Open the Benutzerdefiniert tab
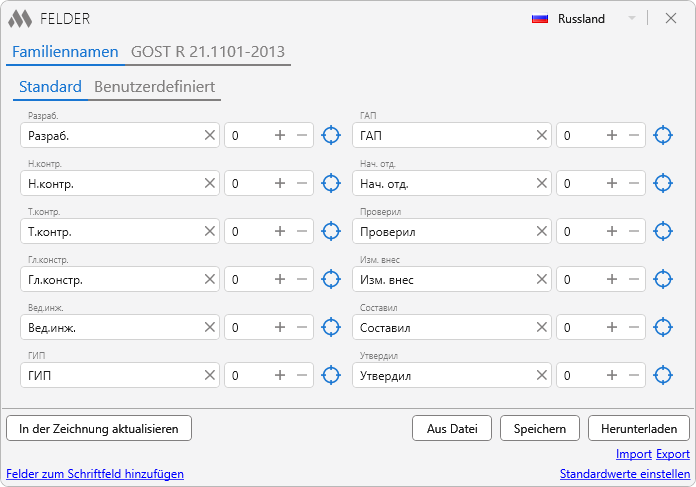 pyautogui.click(x=154, y=87)
